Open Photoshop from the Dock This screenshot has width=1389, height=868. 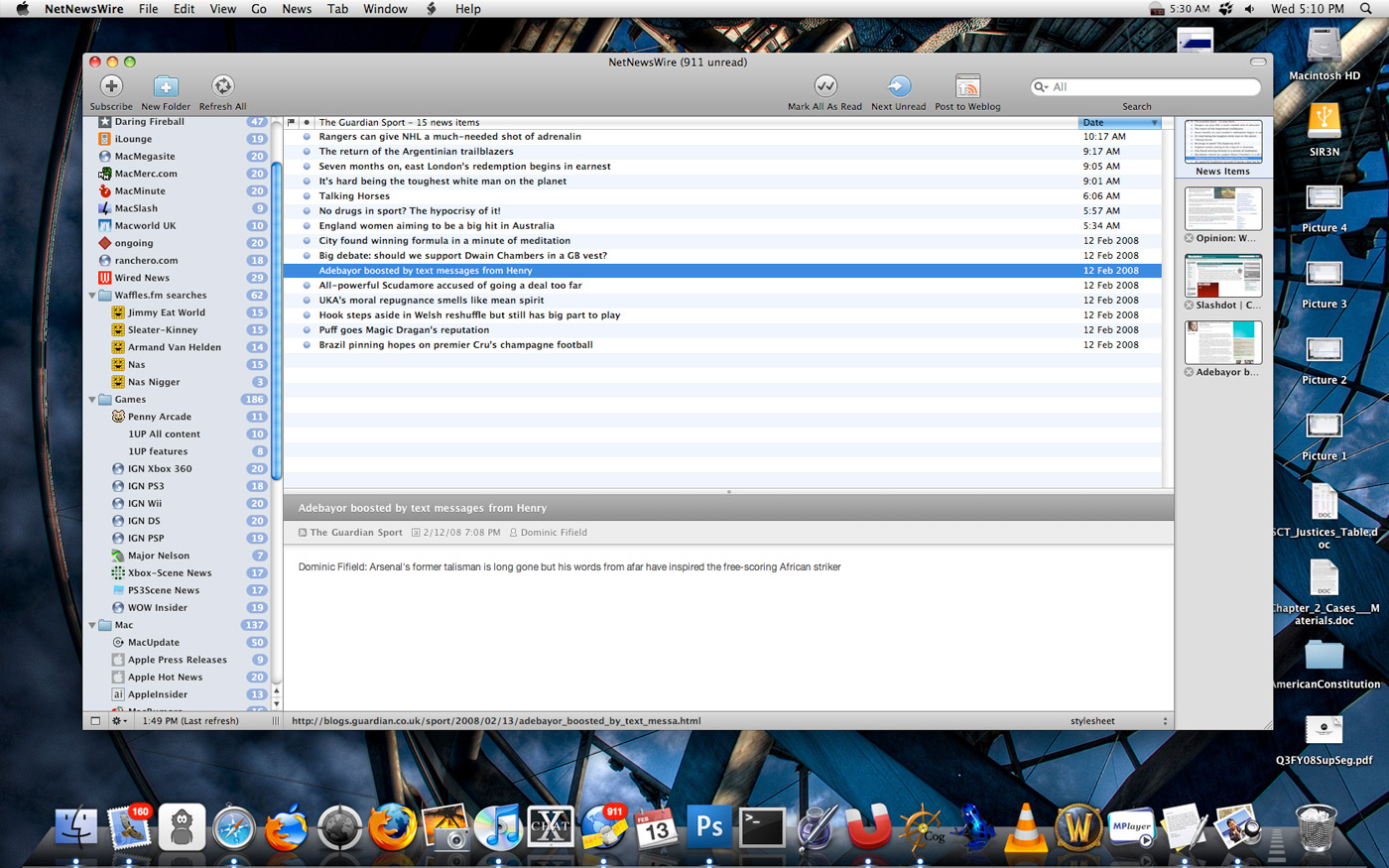[708, 826]
